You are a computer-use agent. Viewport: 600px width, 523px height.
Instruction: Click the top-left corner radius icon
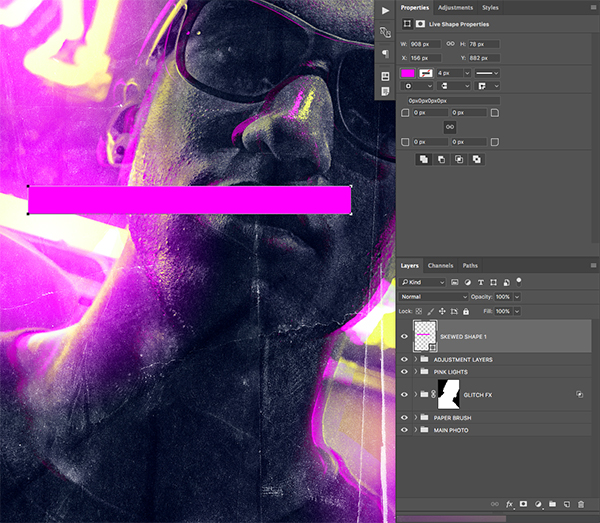(405, 112)
